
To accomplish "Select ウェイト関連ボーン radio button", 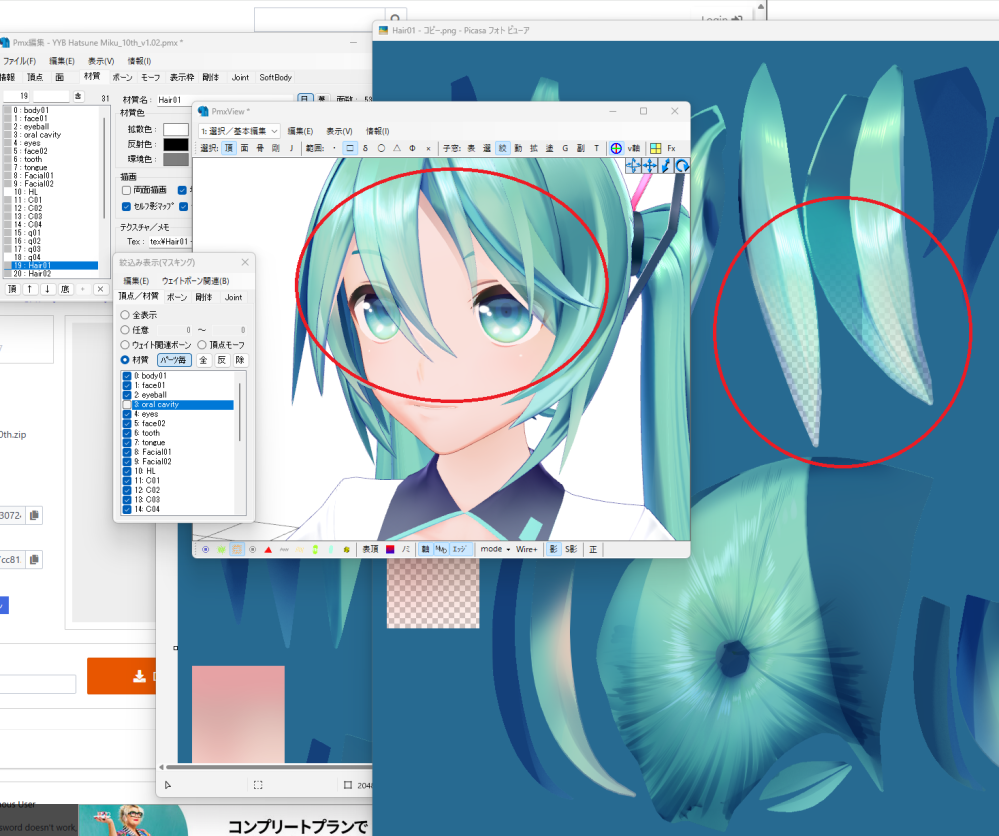I will click(125, 345).
